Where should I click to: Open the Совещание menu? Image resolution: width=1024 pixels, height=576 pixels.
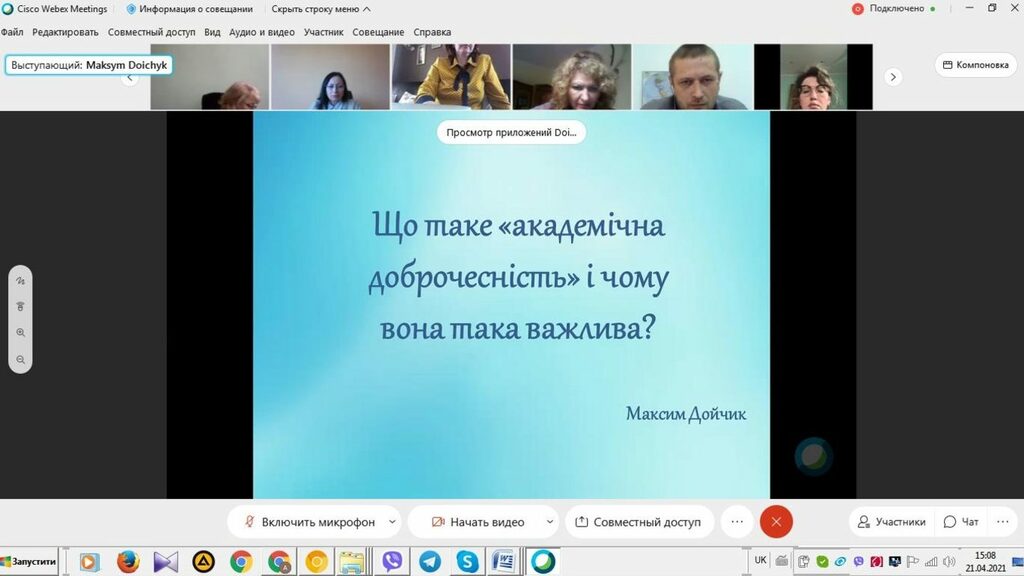379,32
